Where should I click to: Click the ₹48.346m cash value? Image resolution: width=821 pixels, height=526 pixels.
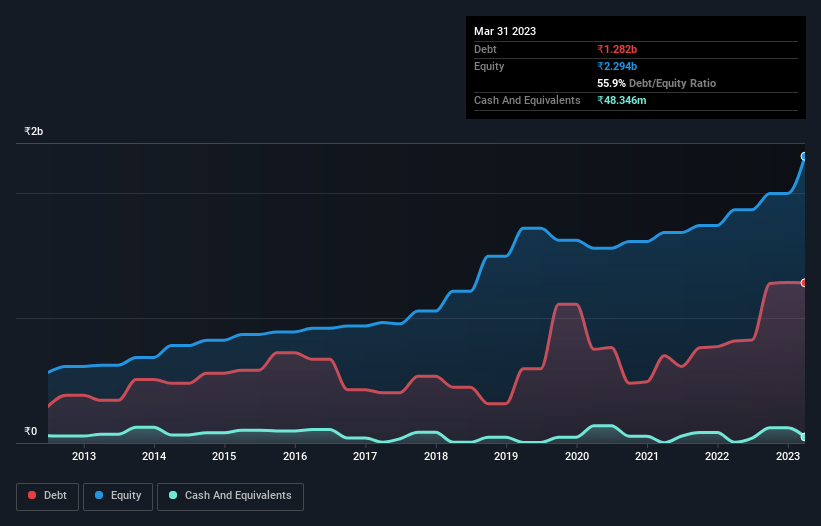pyautogui.click(x=622, y=100)
